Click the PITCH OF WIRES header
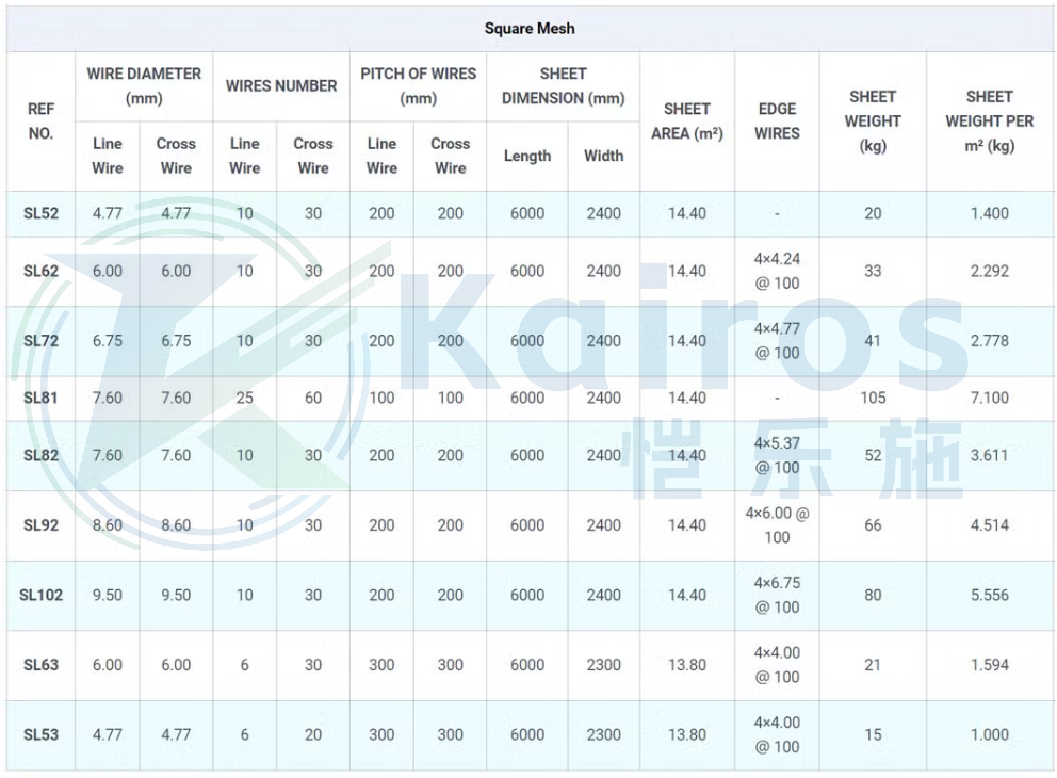 418,86
